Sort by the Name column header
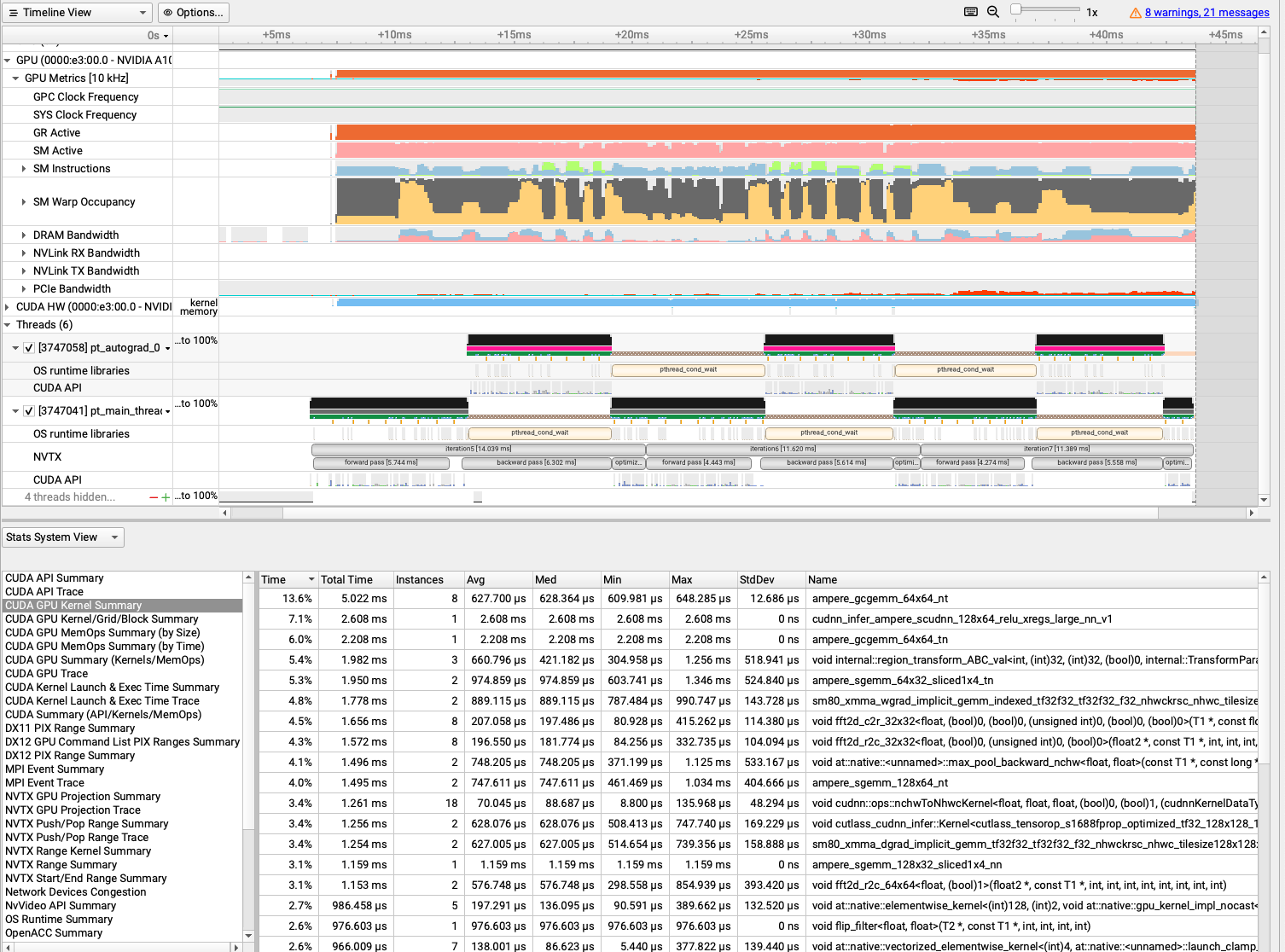 [x=1032, y=580]
